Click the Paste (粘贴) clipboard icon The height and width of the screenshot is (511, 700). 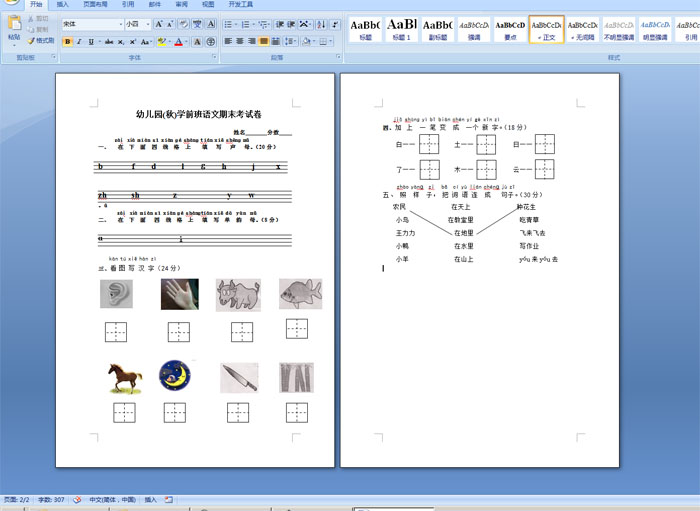click(x=14, y=23)
